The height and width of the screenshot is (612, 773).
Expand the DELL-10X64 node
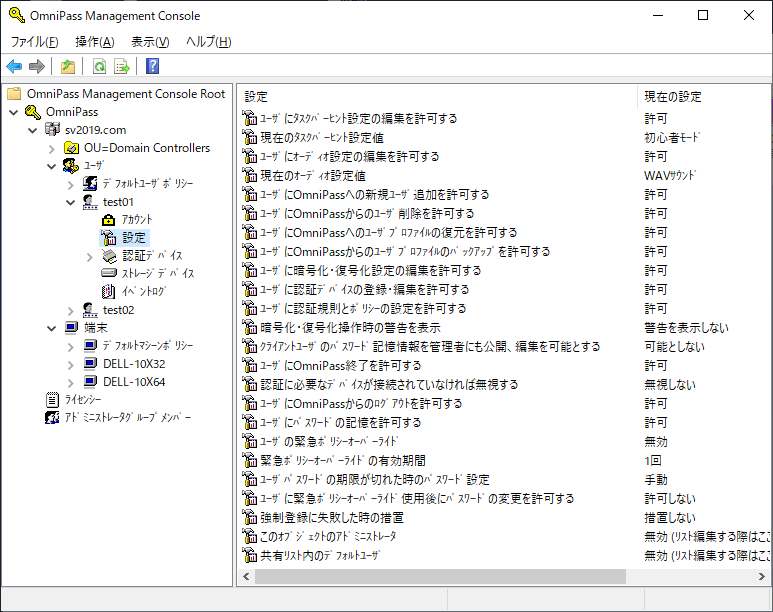click(70, 383)
